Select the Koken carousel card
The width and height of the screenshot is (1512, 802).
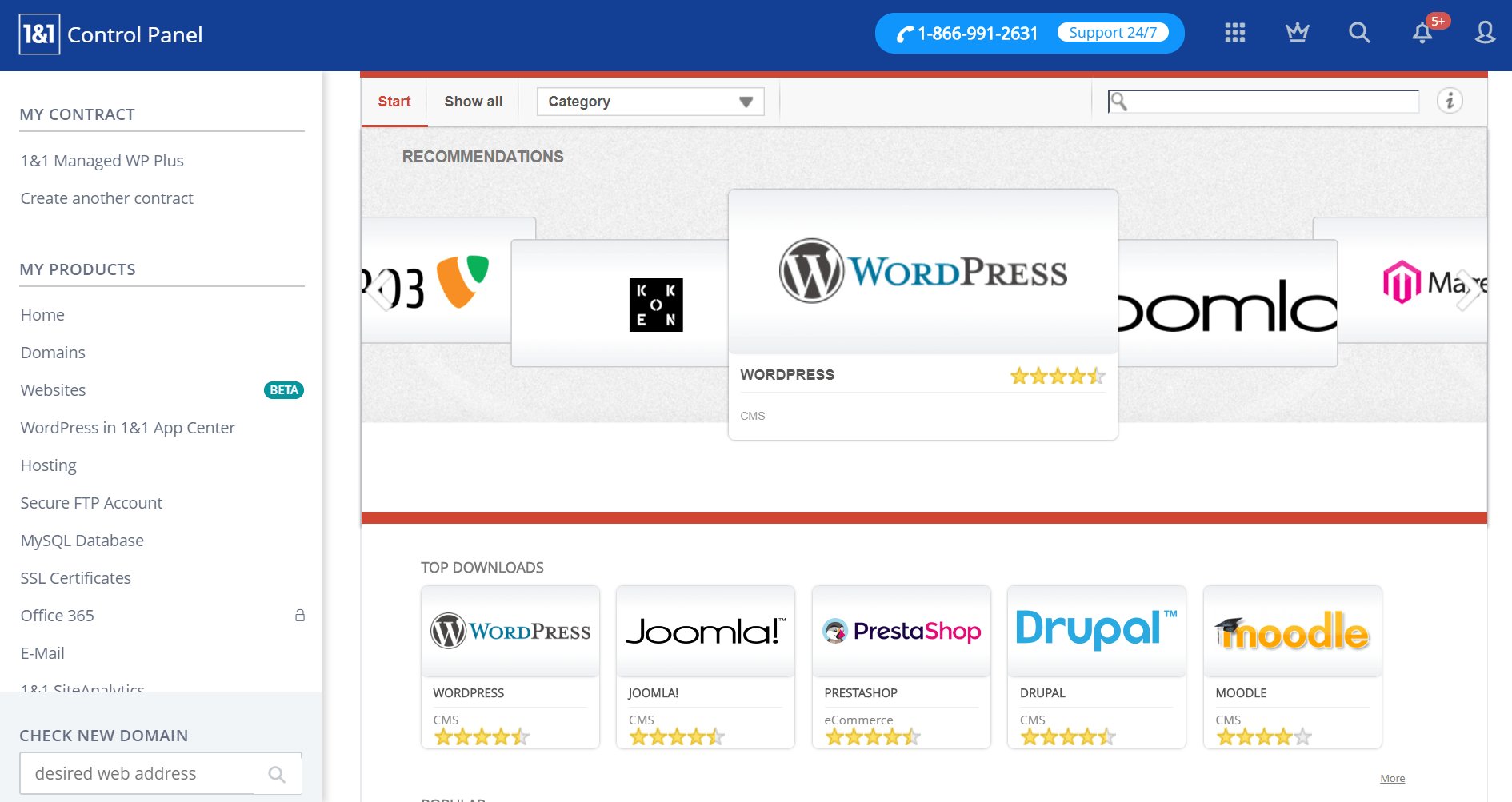[619, 304]
